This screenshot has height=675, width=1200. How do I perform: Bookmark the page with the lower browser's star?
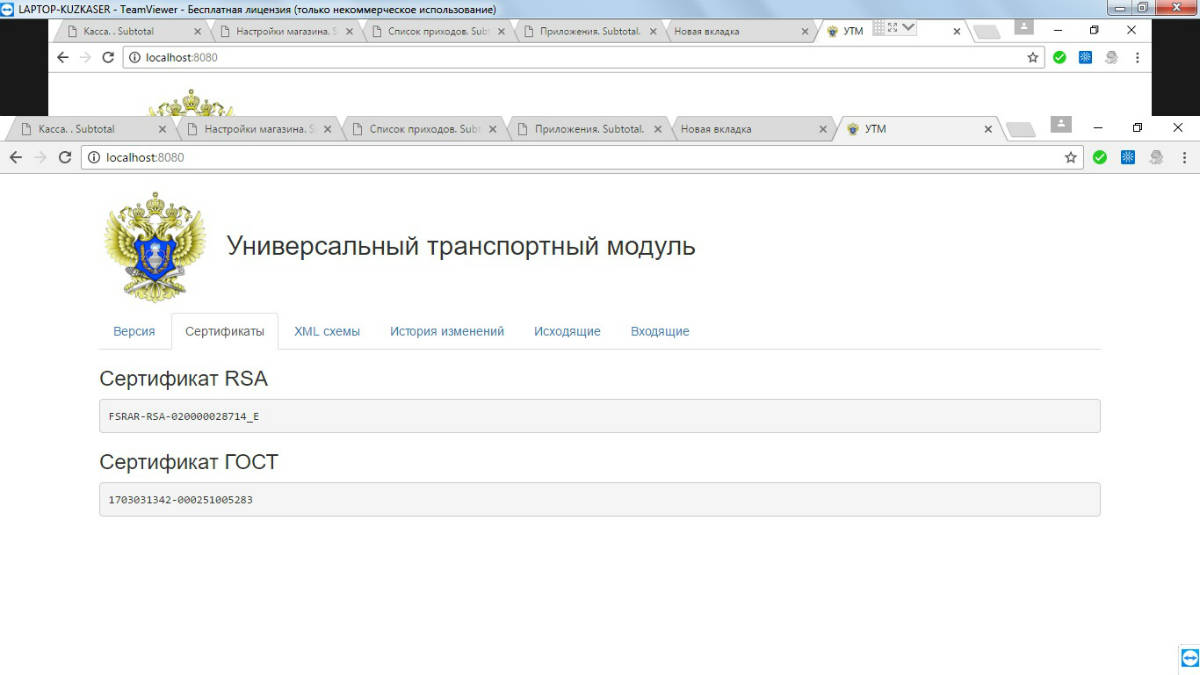pyautogui.click(x=1070, y=157)
